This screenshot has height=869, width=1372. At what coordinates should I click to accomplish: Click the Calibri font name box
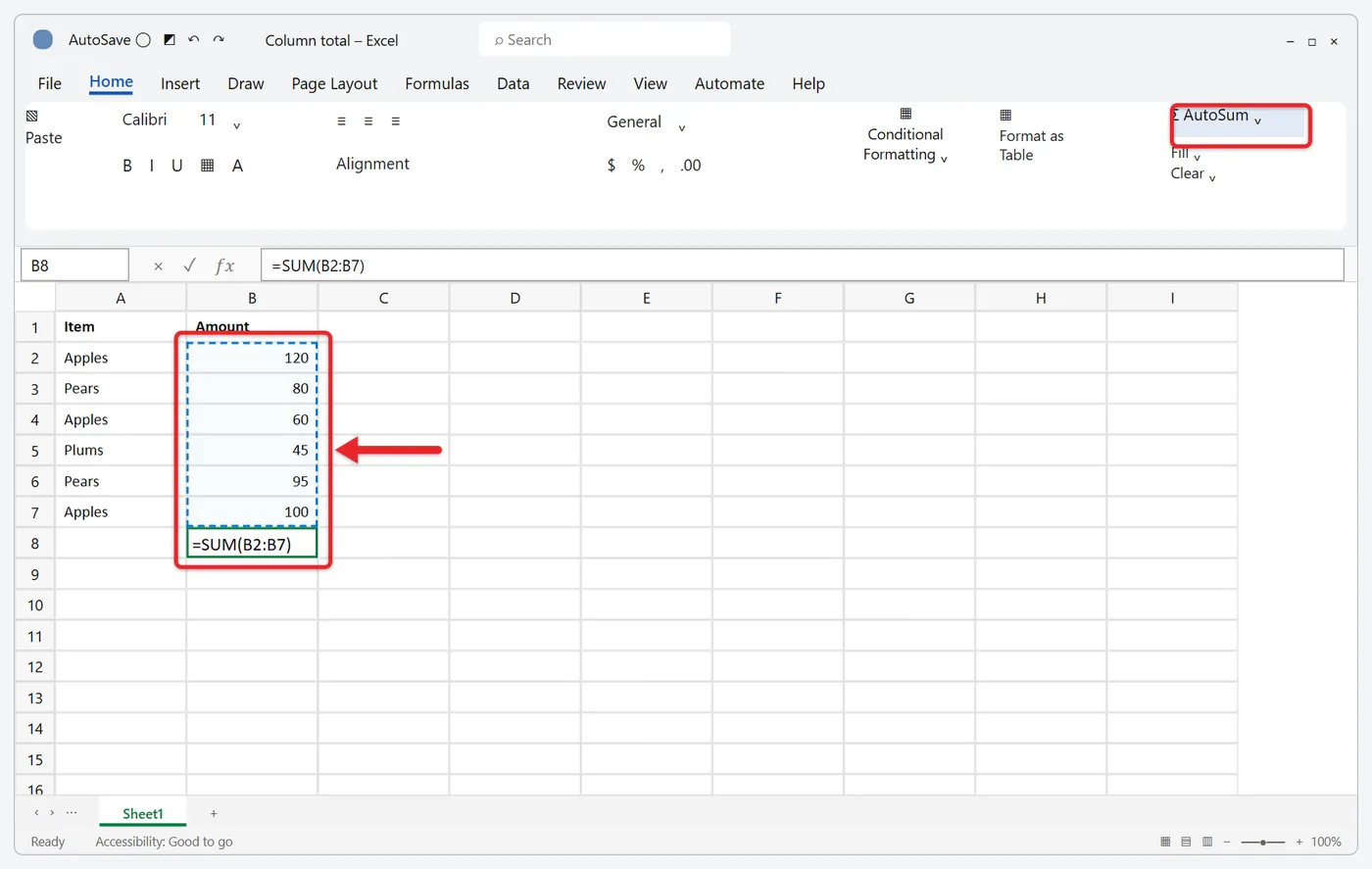point(145,120)
